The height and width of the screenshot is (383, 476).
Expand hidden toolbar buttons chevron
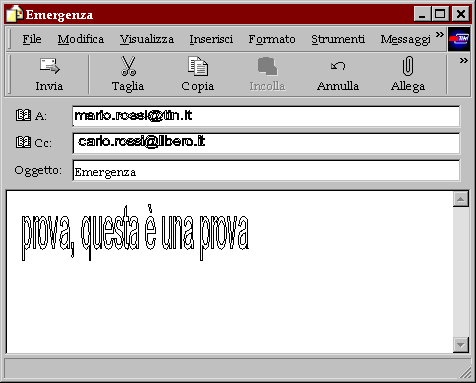464,61
